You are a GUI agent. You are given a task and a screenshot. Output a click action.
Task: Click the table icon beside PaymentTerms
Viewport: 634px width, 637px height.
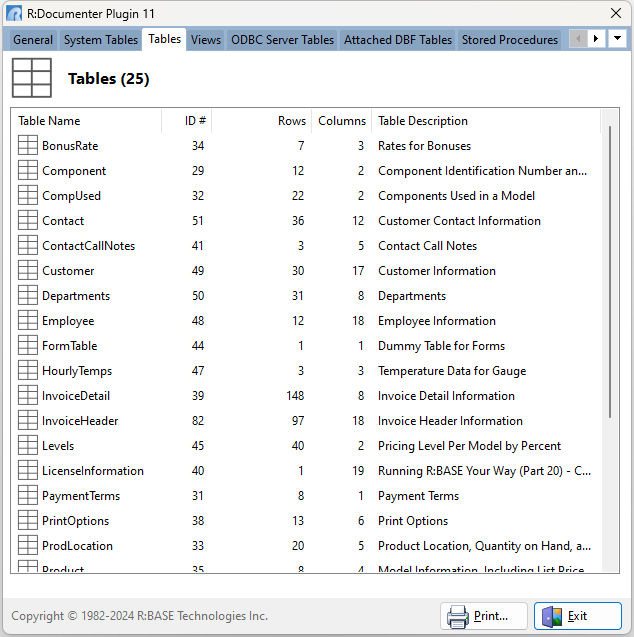pos(28,495)
